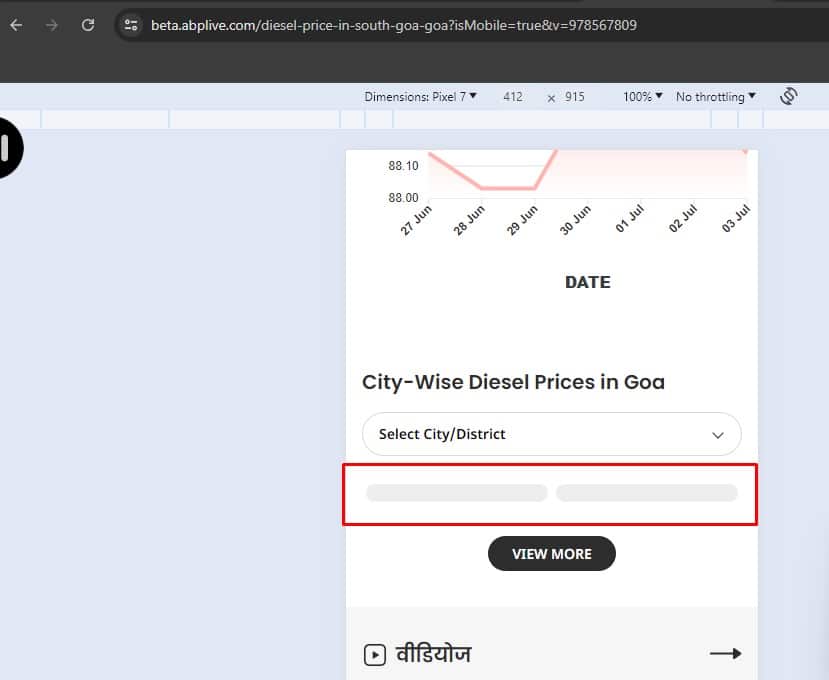Click the video play icon beside वीडियोज

coord(375,655)
